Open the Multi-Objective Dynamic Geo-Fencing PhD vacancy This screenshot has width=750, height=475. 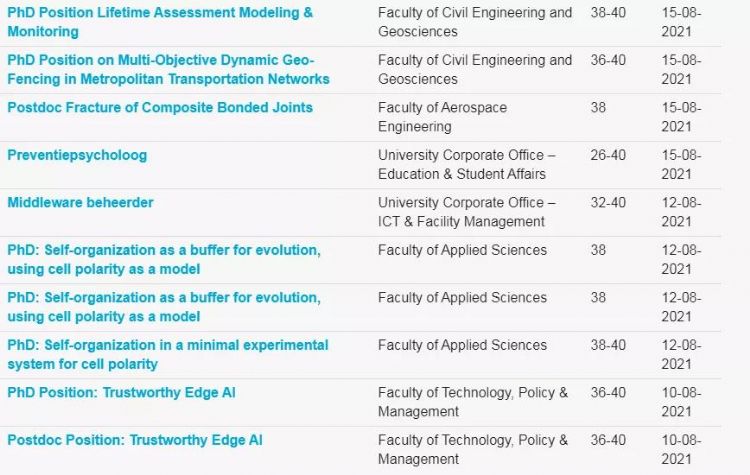168,69
